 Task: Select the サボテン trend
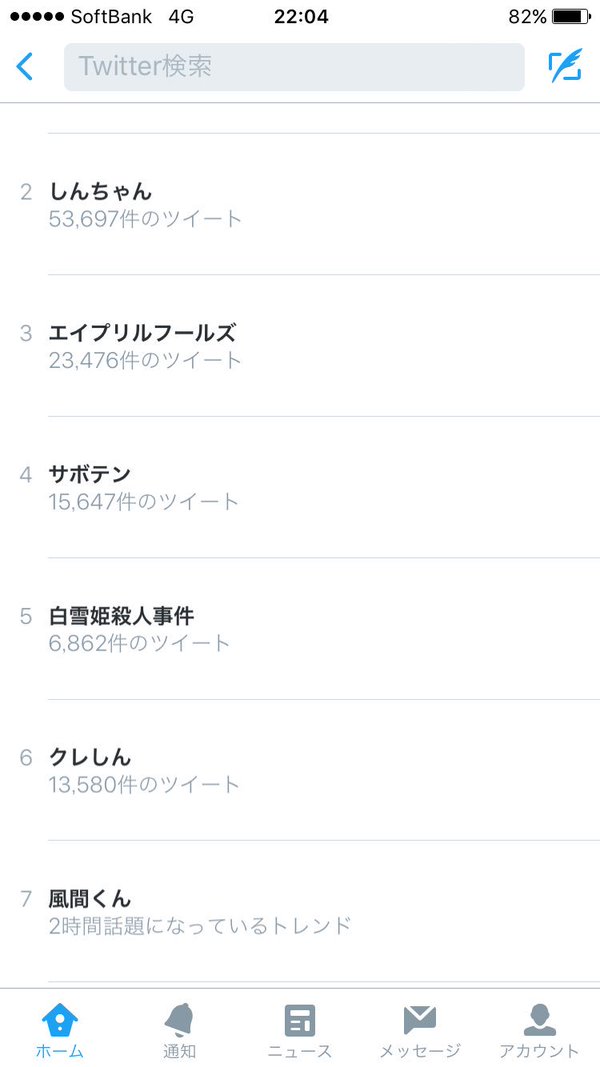(x=90, y=474)
